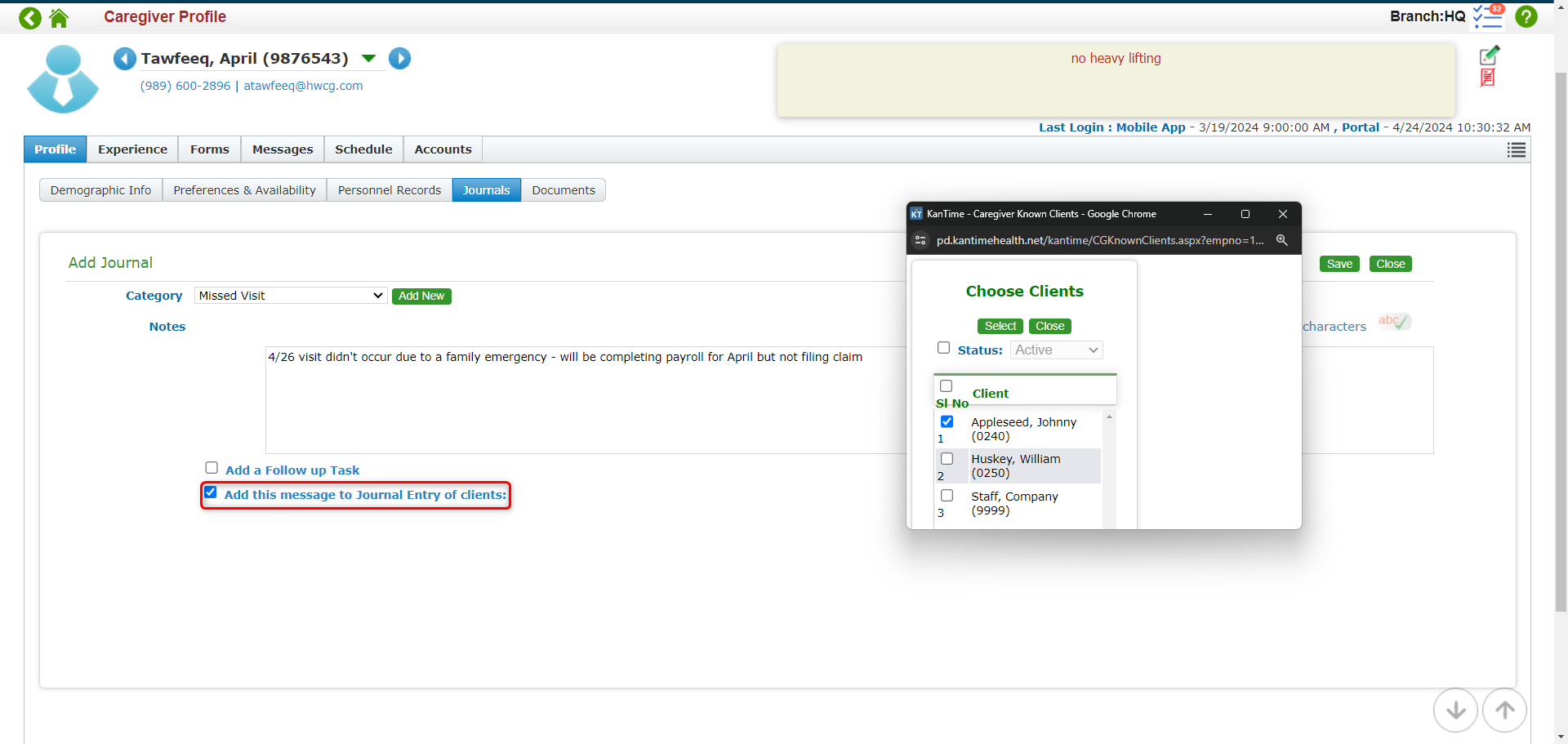This screenshot has height=744, width=1568.
Task: Go to previous caregiver with left arrow
Action: (124, 59)
